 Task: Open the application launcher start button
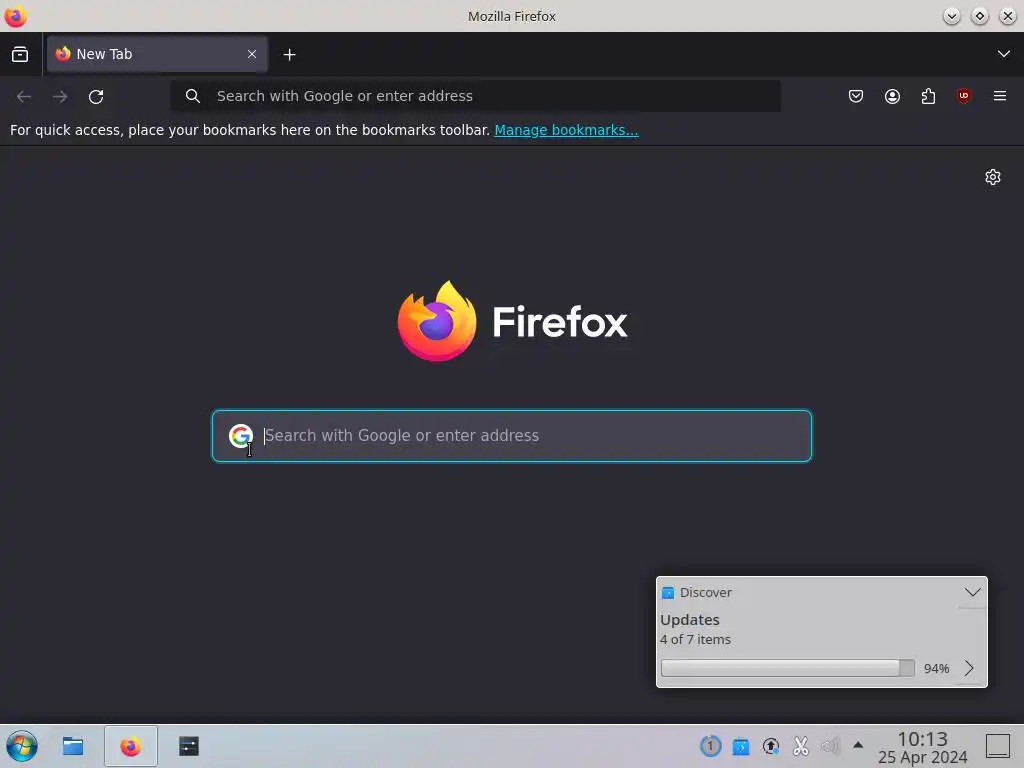(x=22, y=746)
